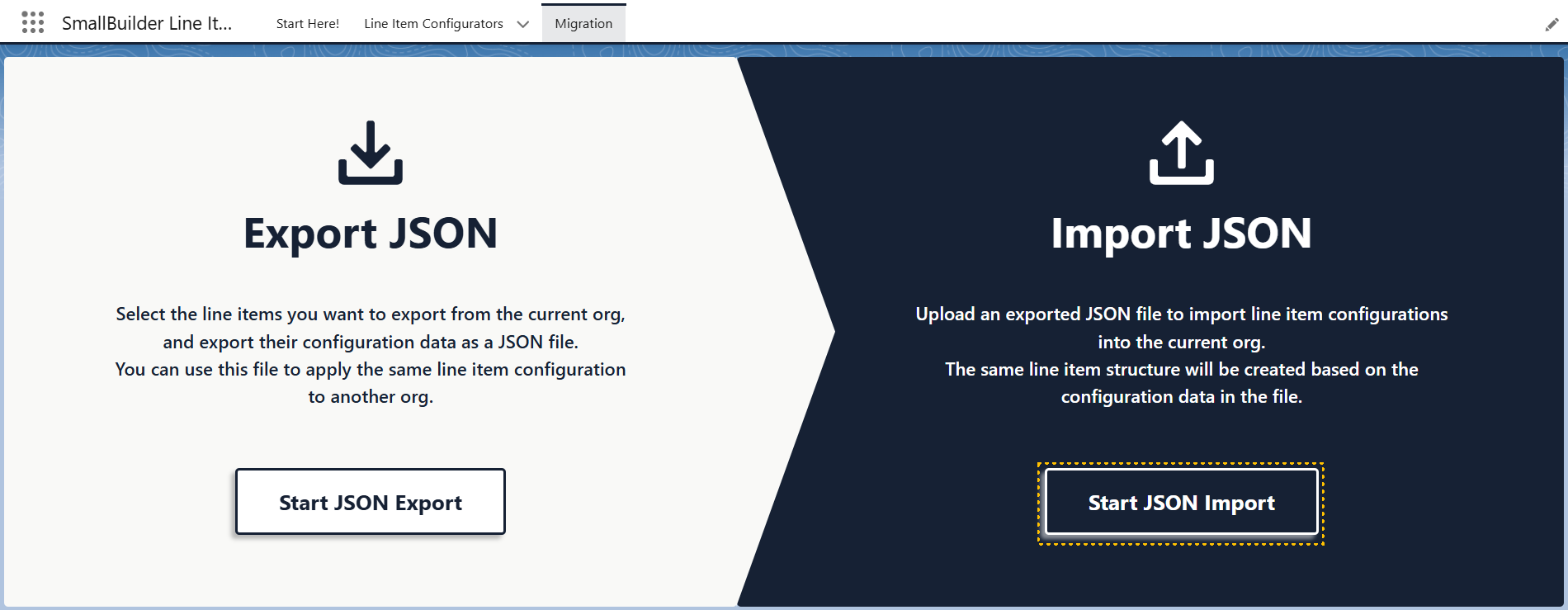Screen dimensions: 1568x610
Task: Click the Import JSON heading
Action: click(1181, 234)
